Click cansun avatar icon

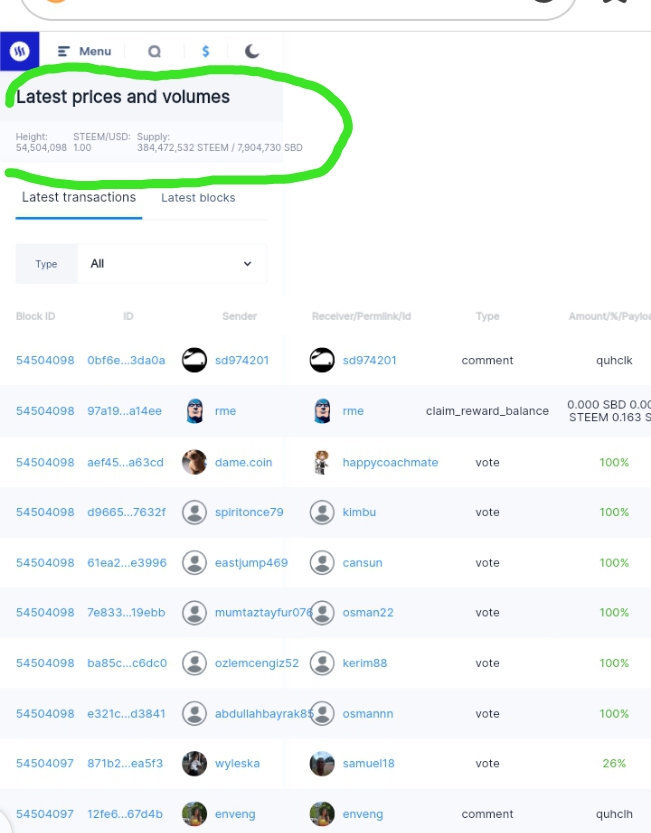click(x=322, y=563)
